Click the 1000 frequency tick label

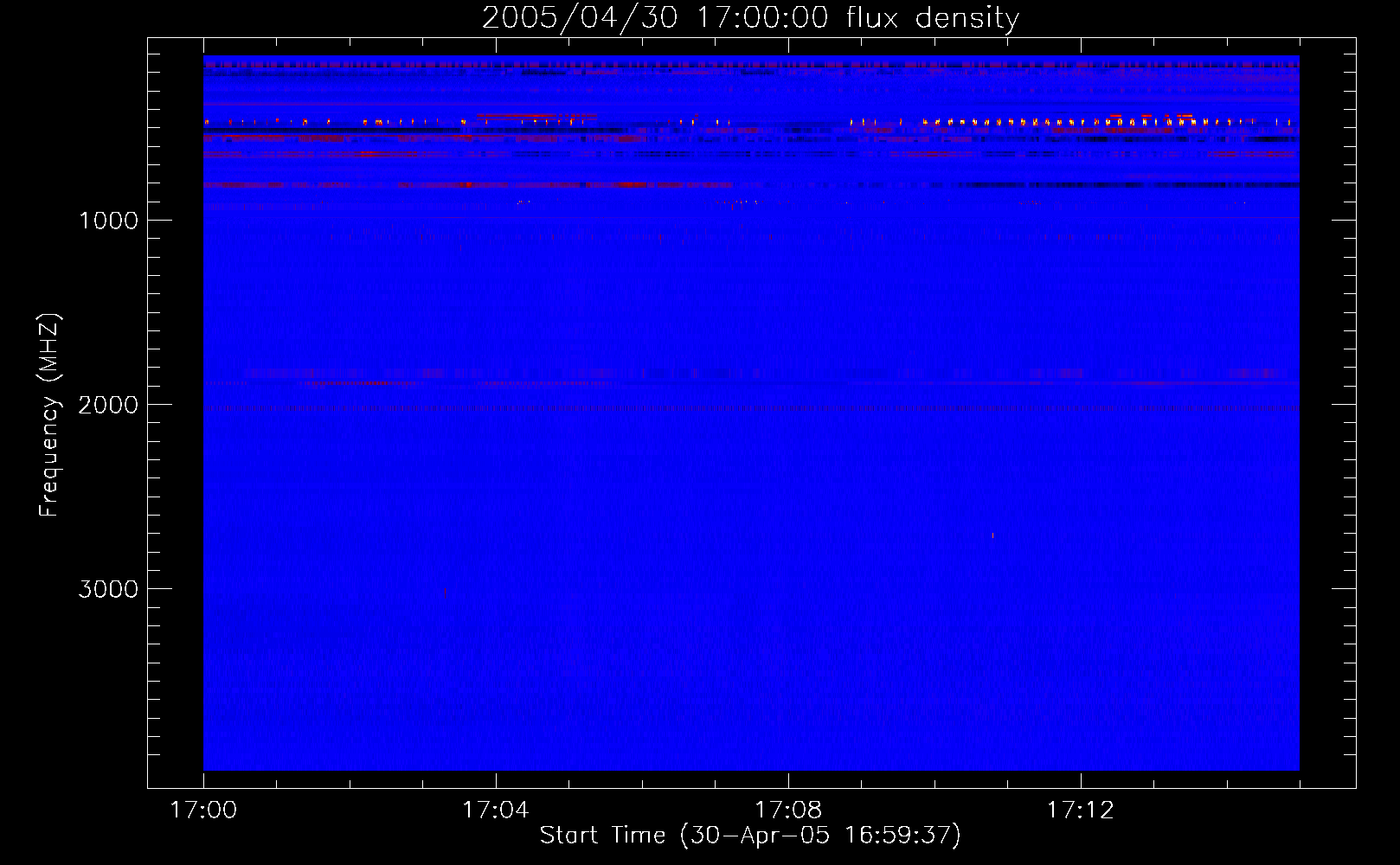point(108,221)
